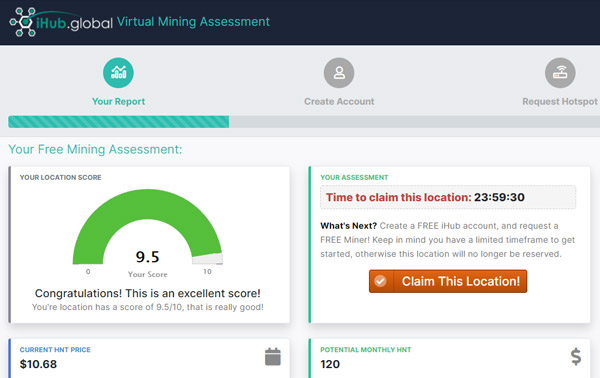Click the Your Score caption under gauge
The width and height of the screenshot is (600, 378).
[148, 274]
